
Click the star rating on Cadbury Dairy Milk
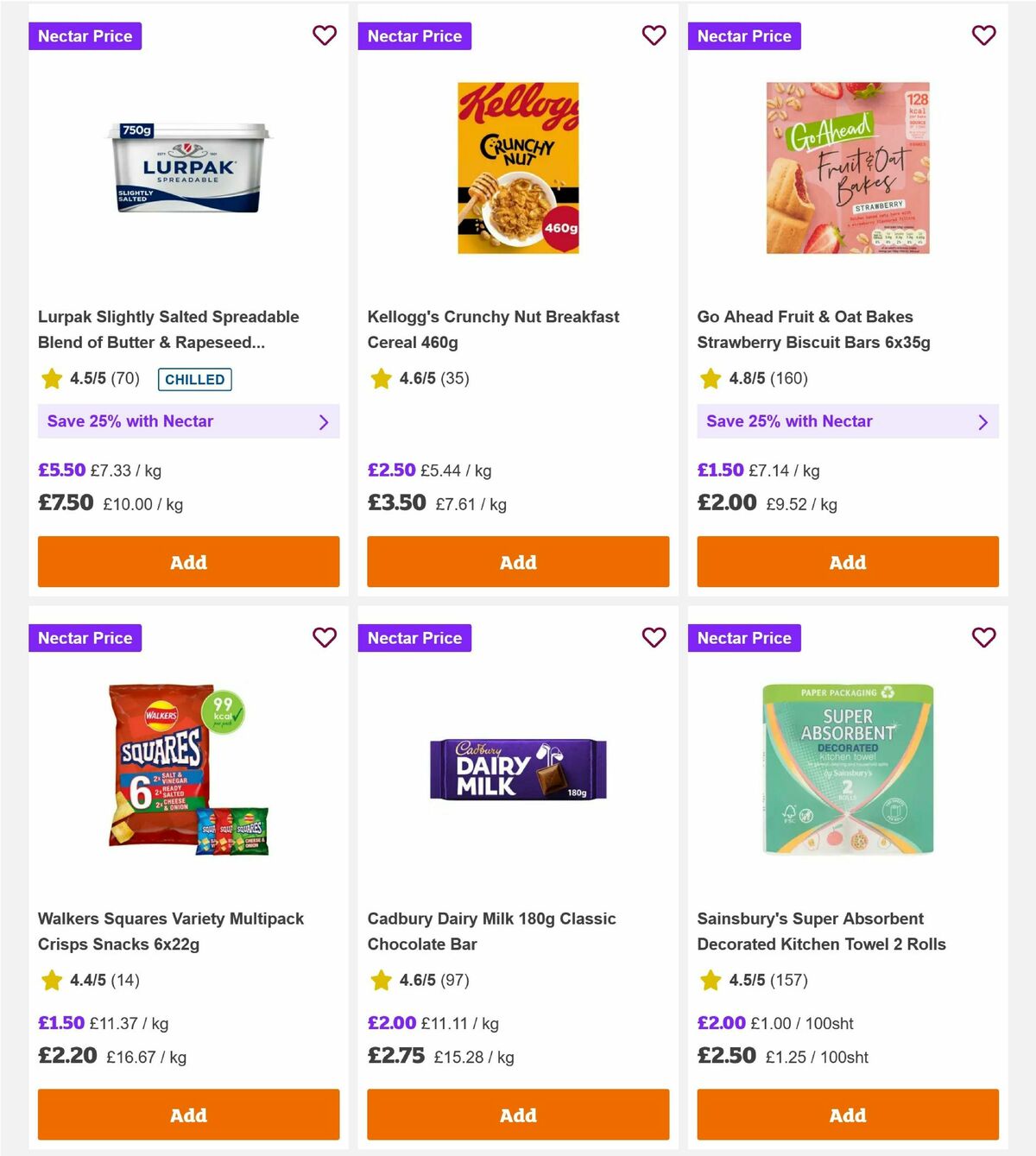(381, 980)
